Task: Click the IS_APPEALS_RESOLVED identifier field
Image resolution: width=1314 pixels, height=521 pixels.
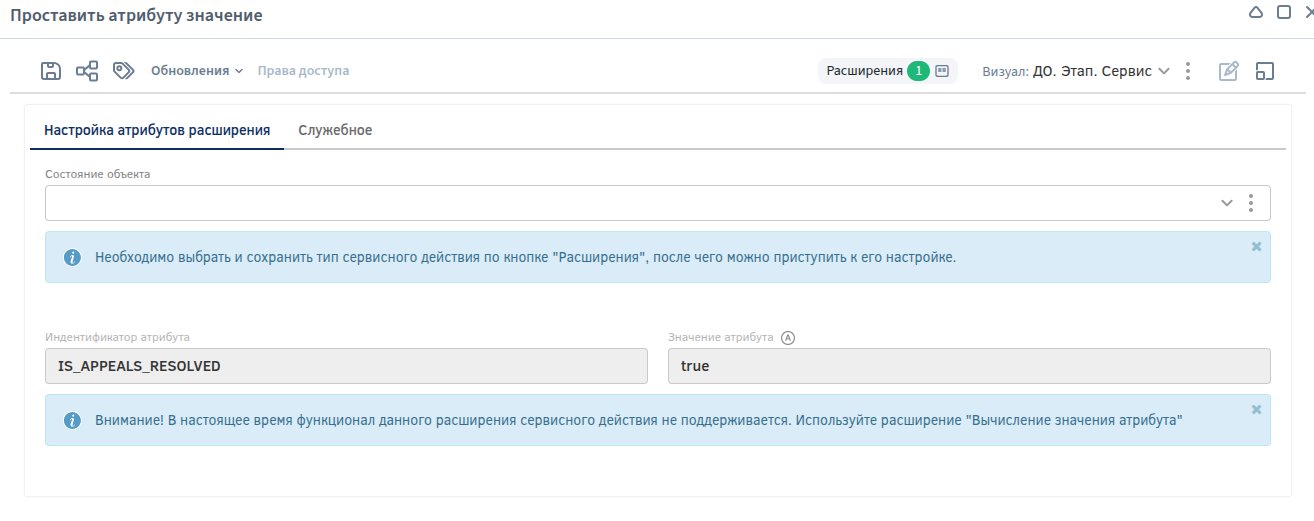Action: click(346, 366)
